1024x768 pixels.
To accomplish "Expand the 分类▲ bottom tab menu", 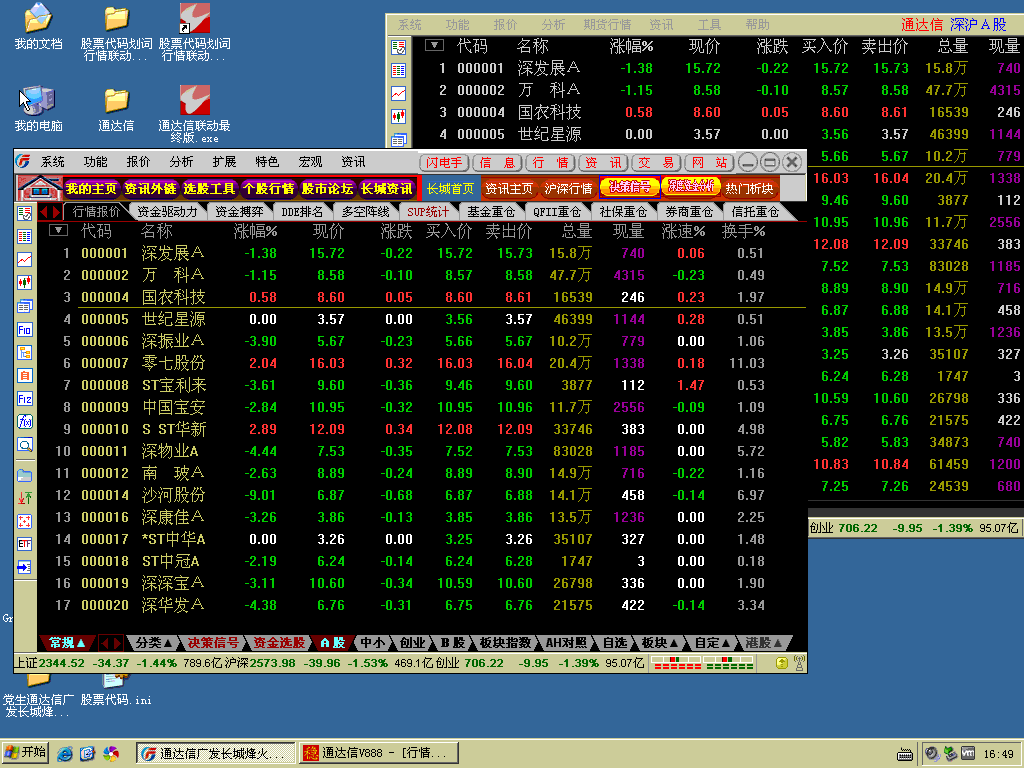I will [x=154, y=643].
